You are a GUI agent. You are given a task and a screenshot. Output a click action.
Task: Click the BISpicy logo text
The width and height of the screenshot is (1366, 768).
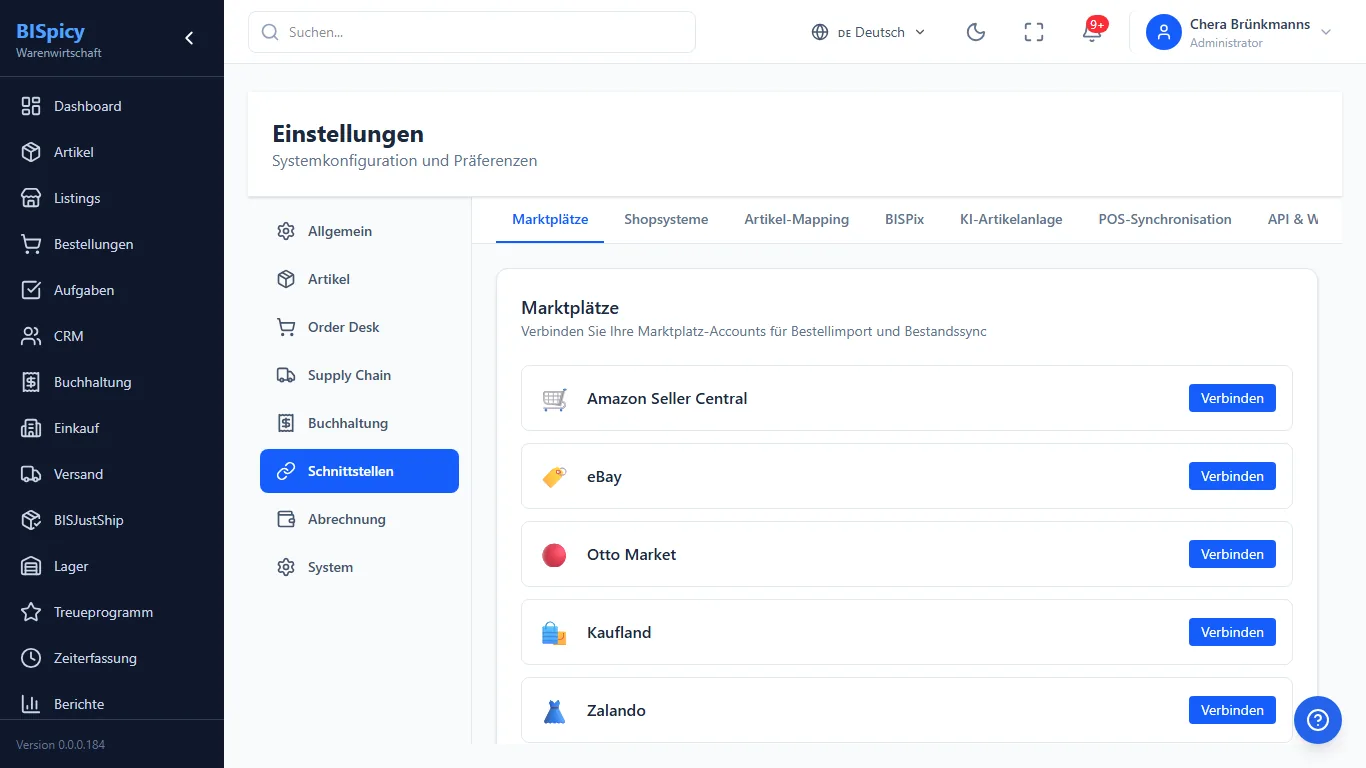pyautogui.click(x=50, y=31)
